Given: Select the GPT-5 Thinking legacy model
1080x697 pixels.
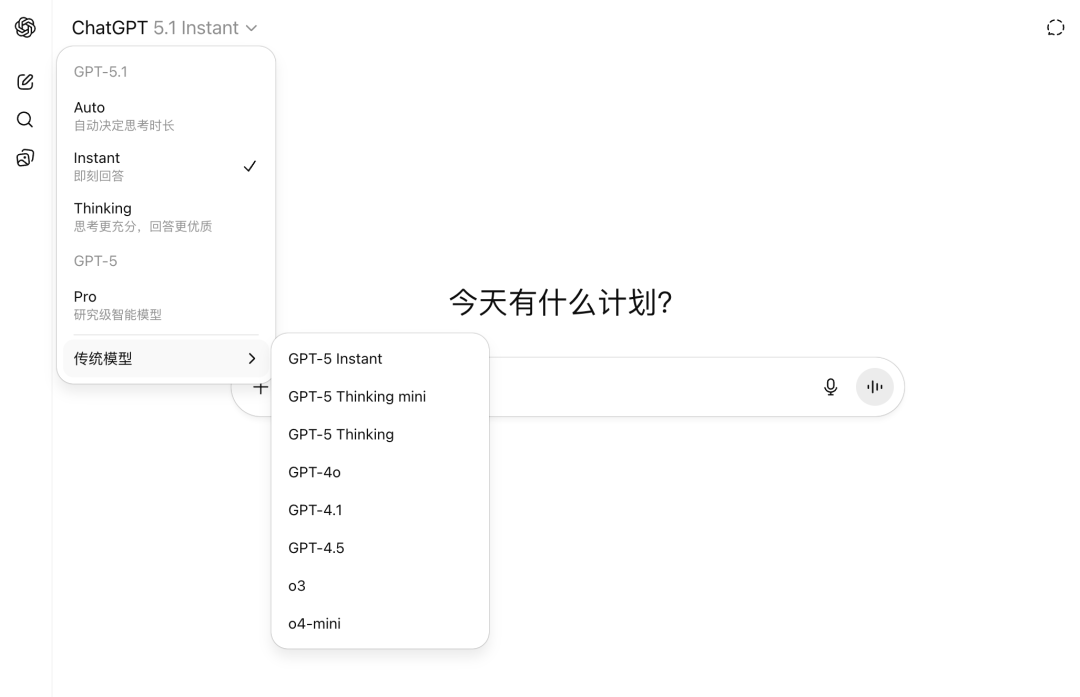Looking at the screenshot, I should 380,435.
